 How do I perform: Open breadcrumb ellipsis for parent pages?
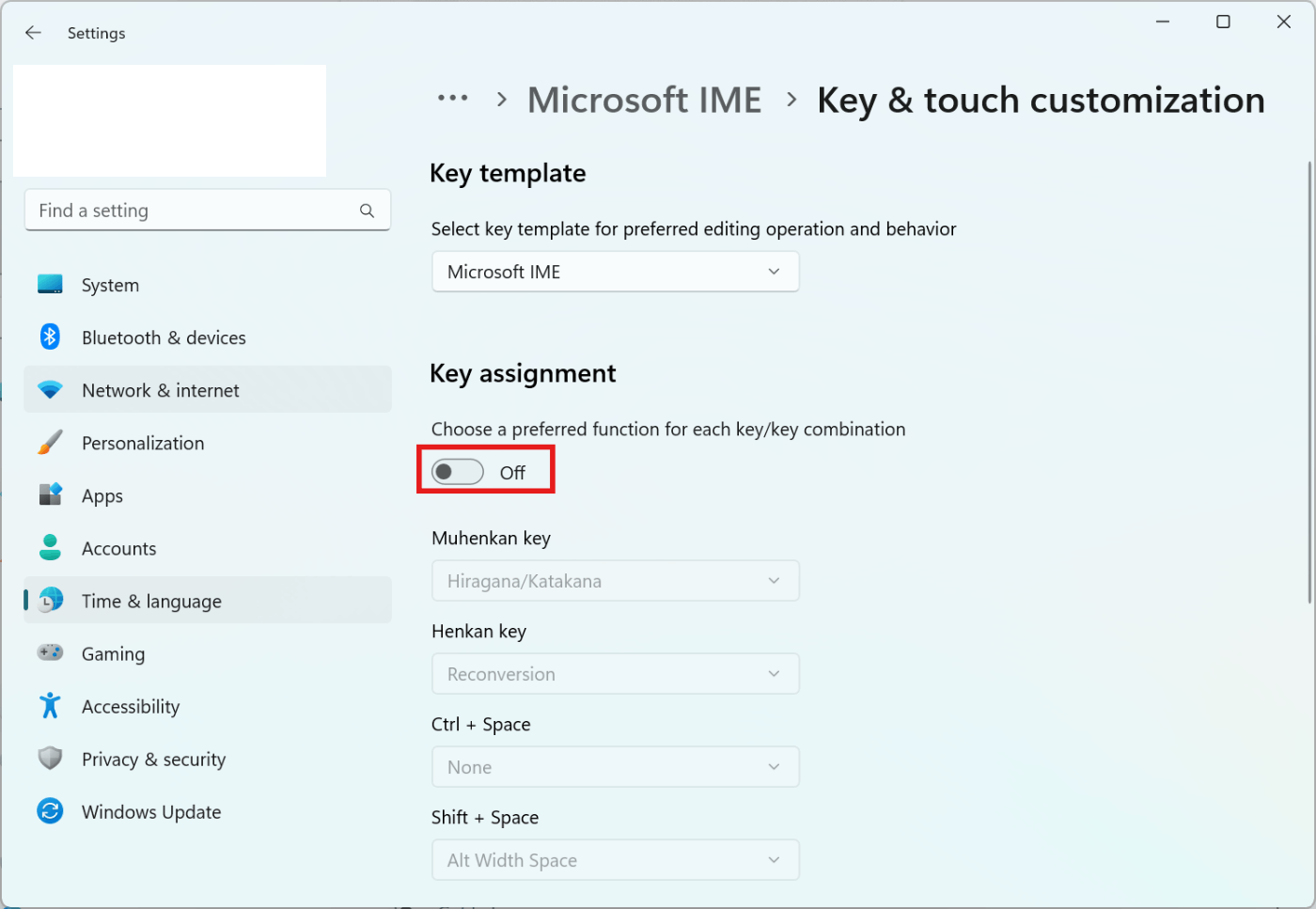(453, 99)
